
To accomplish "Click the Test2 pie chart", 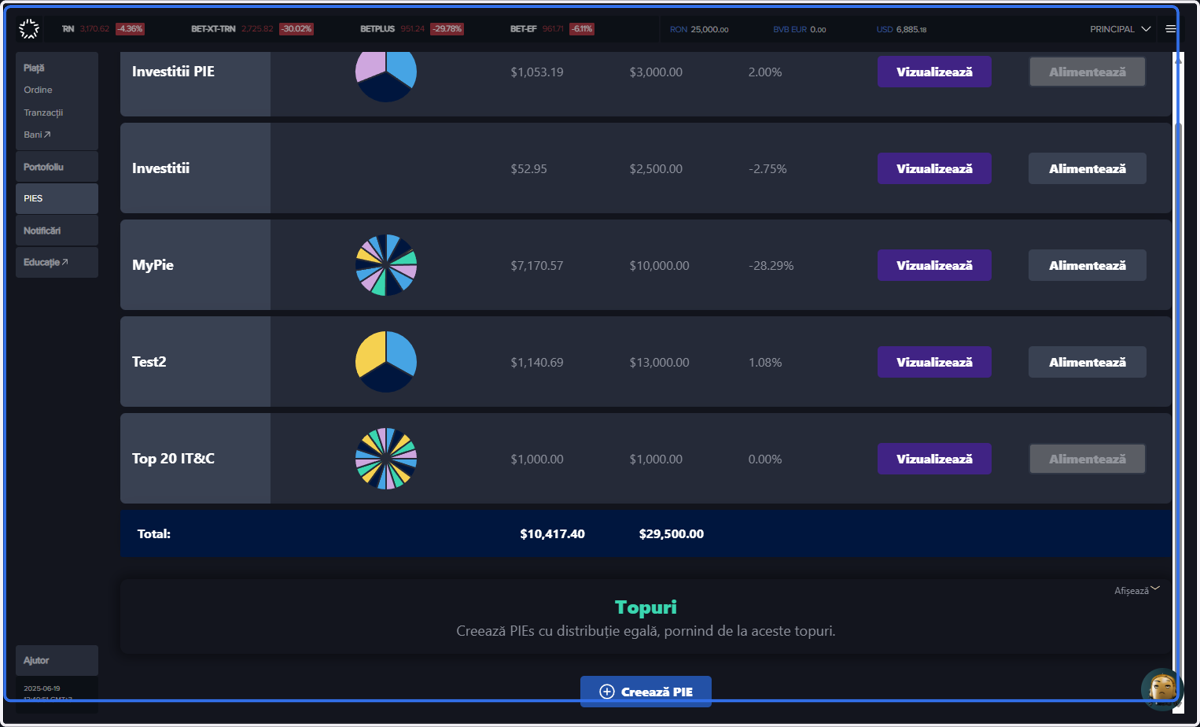I will click(386, 362).
